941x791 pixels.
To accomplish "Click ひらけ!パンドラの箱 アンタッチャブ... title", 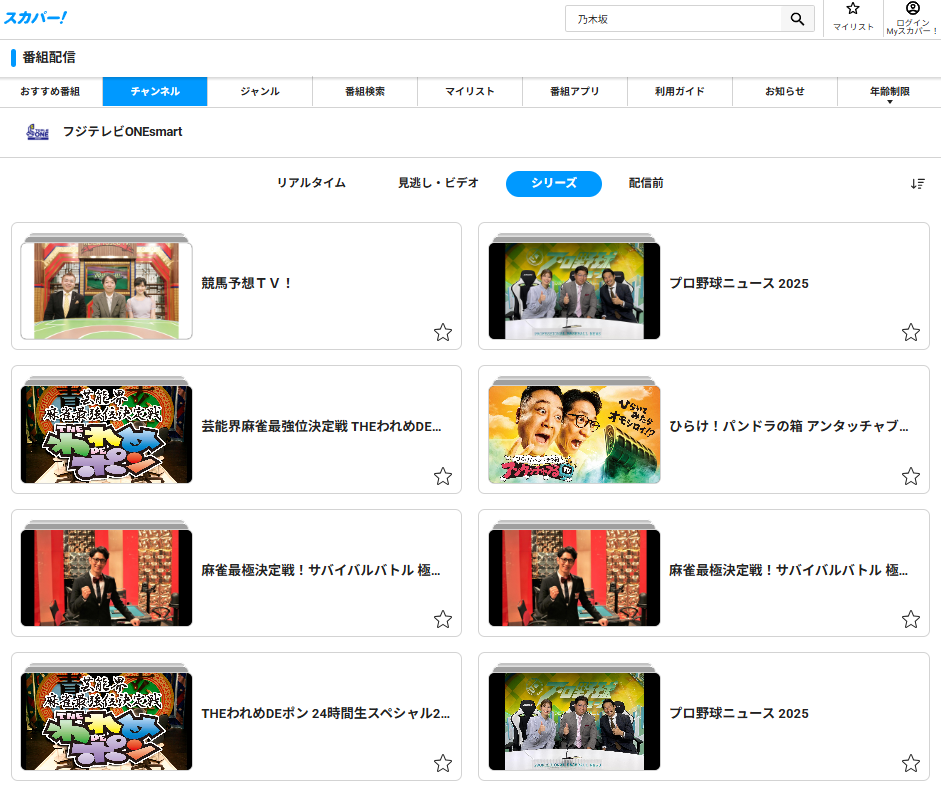I will [789, 426].
